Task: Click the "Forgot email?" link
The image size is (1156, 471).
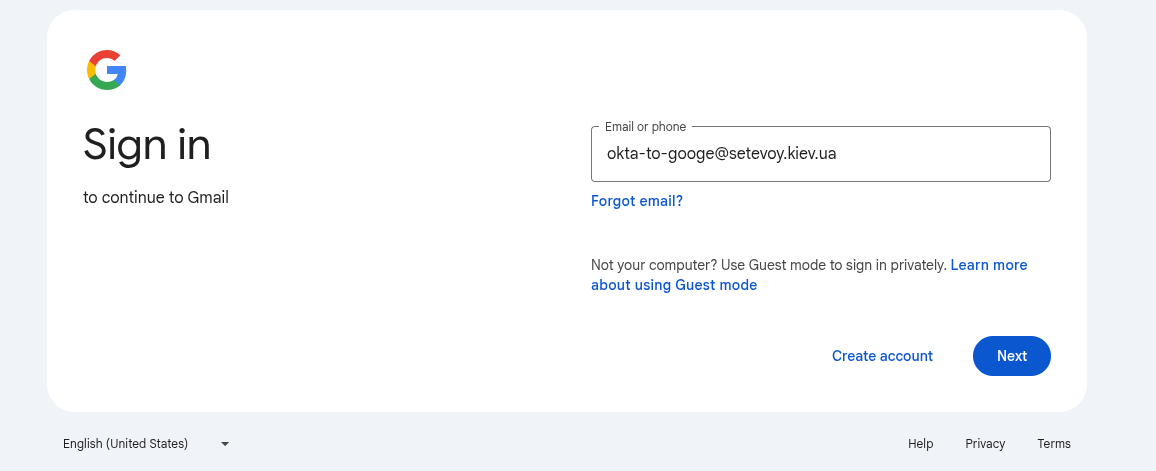Action: coord(637,201)
